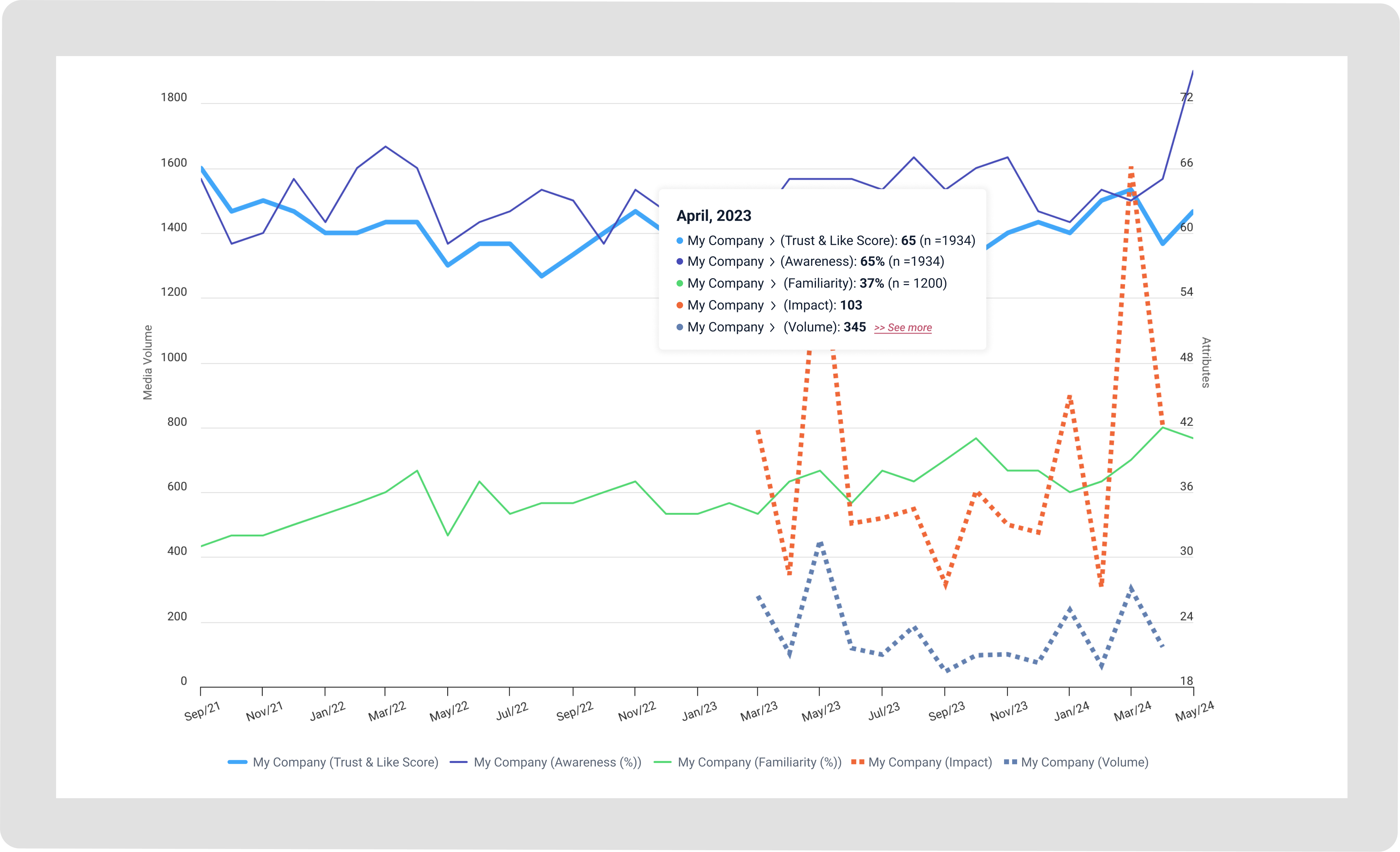Viewport: 1400px width, 852px height.
Task: Click 'Jul/22' x-axis label
Action: (512, 711)
